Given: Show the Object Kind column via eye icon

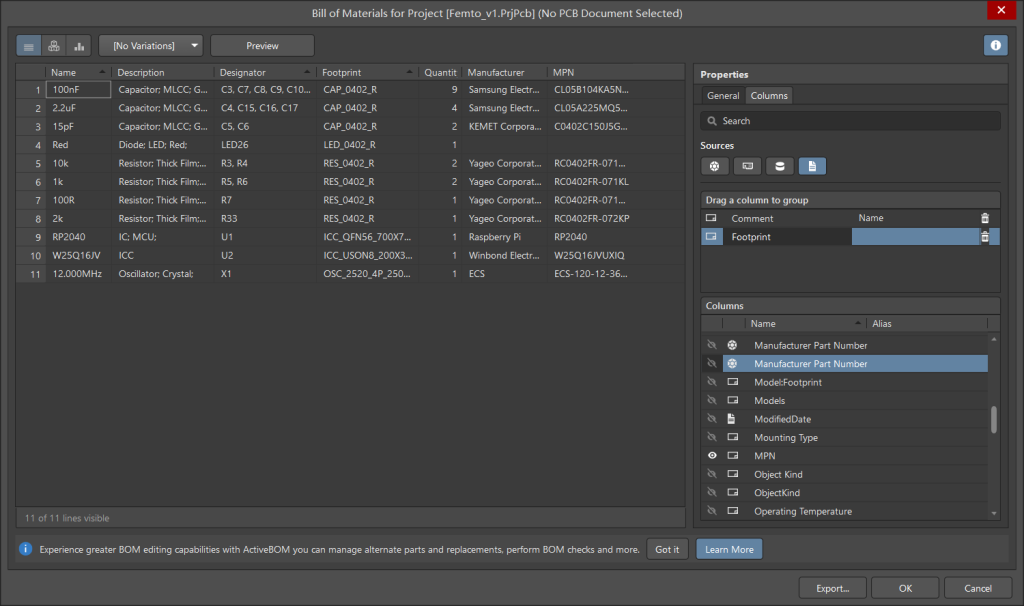Looking at the screenshot, I should [x=712, y=474].
